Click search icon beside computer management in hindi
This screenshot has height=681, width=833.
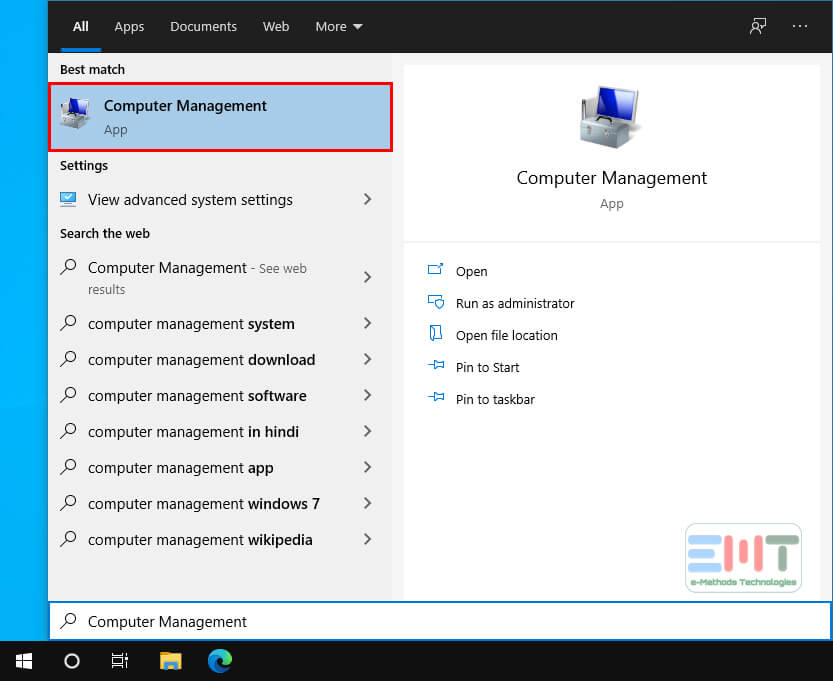click(x=69, y=431)
